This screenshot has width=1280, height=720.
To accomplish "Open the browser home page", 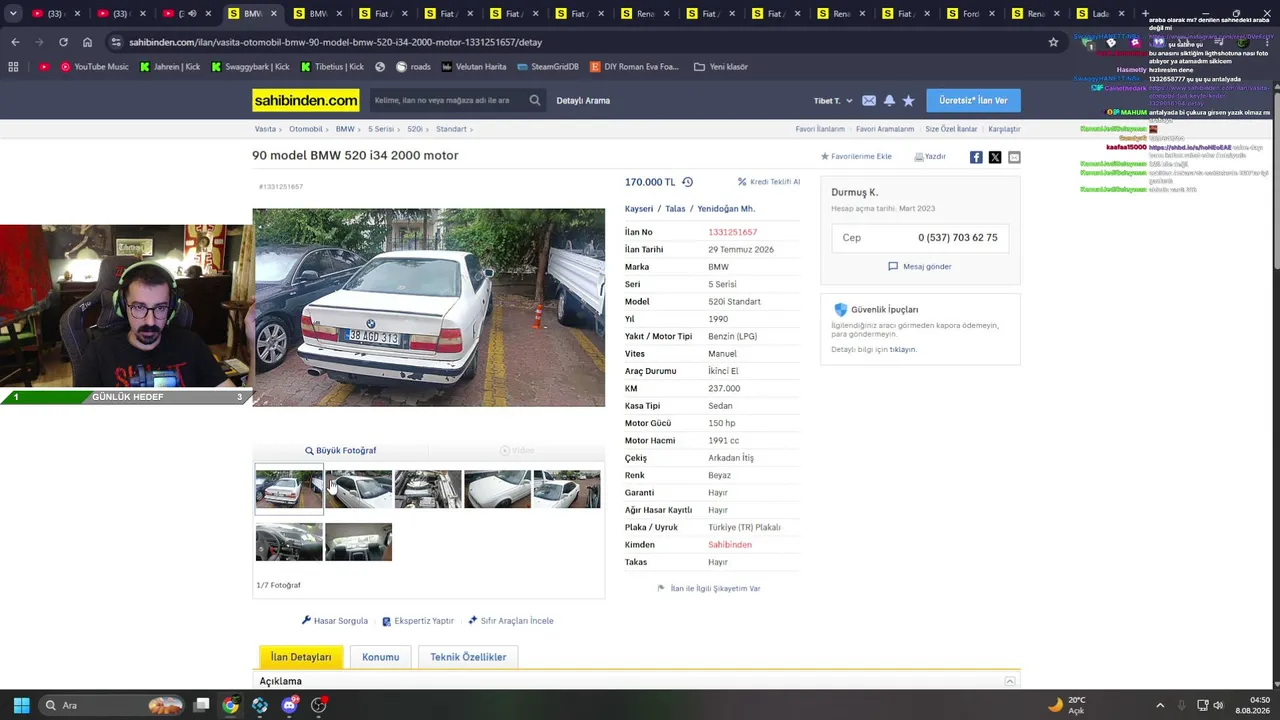I will (x=87, y=42).
